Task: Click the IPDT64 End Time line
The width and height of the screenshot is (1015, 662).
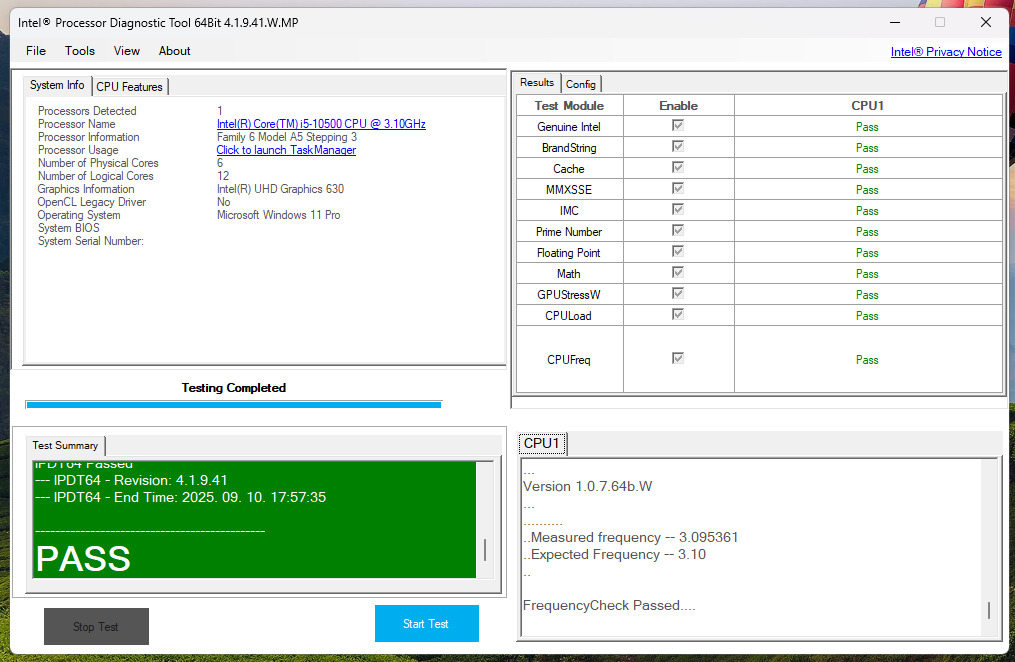Action: tap(181, 497)
